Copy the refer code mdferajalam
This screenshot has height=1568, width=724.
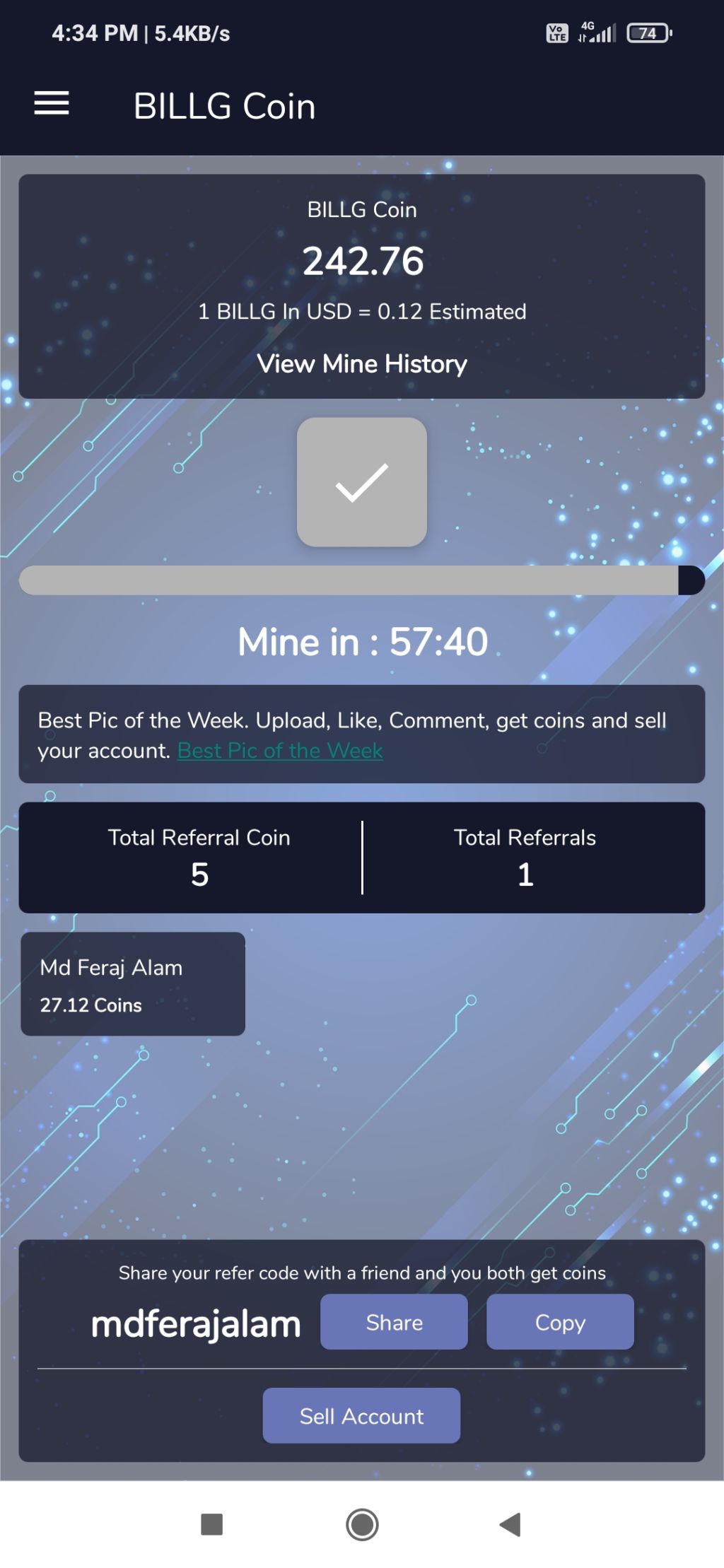coord(560,1322)
